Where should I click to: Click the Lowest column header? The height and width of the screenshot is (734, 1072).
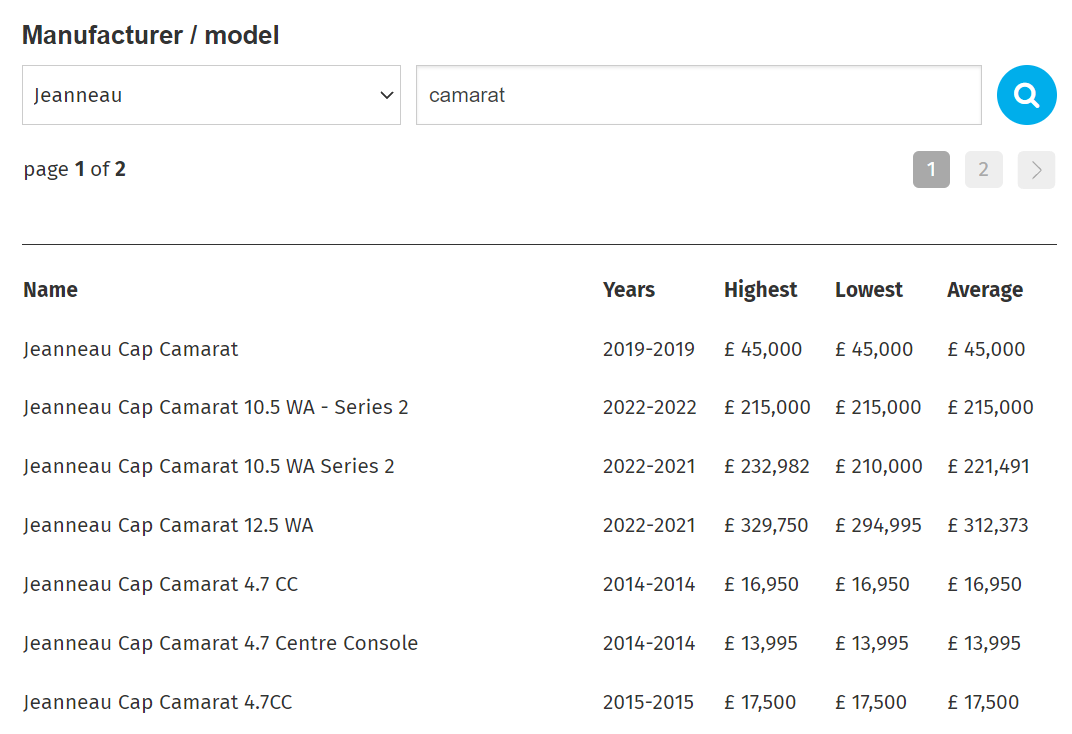(868, 290)
